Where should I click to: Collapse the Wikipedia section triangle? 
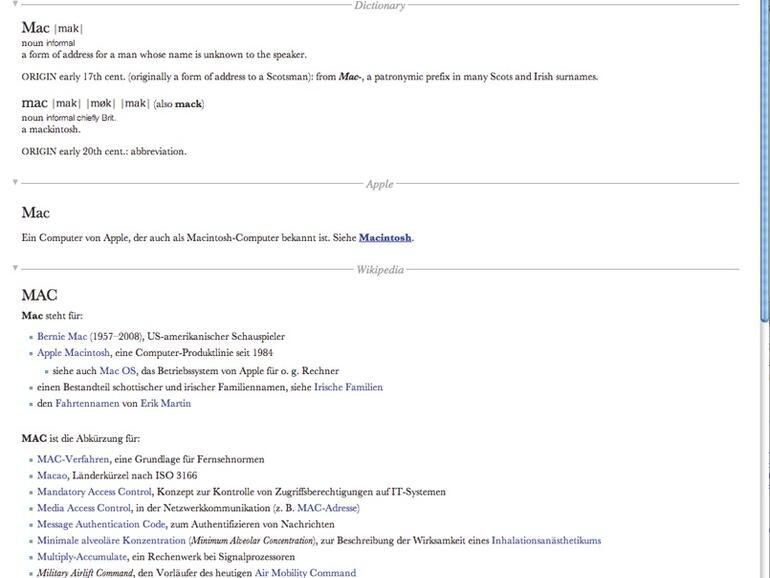click(x=14, y=269)
